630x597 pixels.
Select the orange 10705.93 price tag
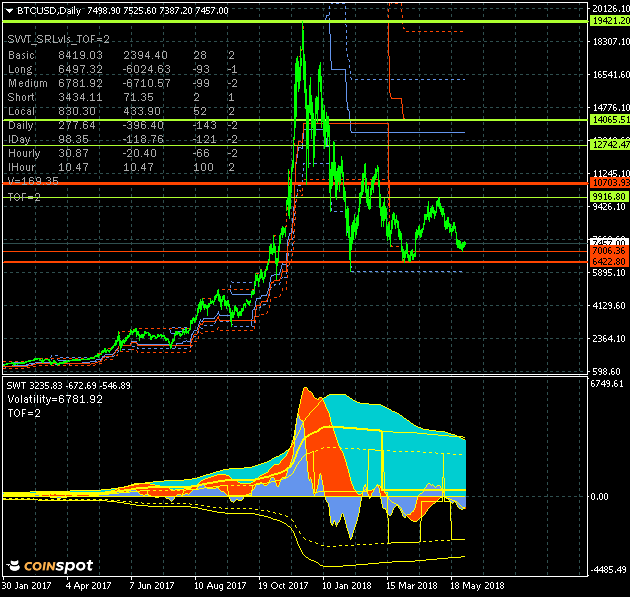608,183
